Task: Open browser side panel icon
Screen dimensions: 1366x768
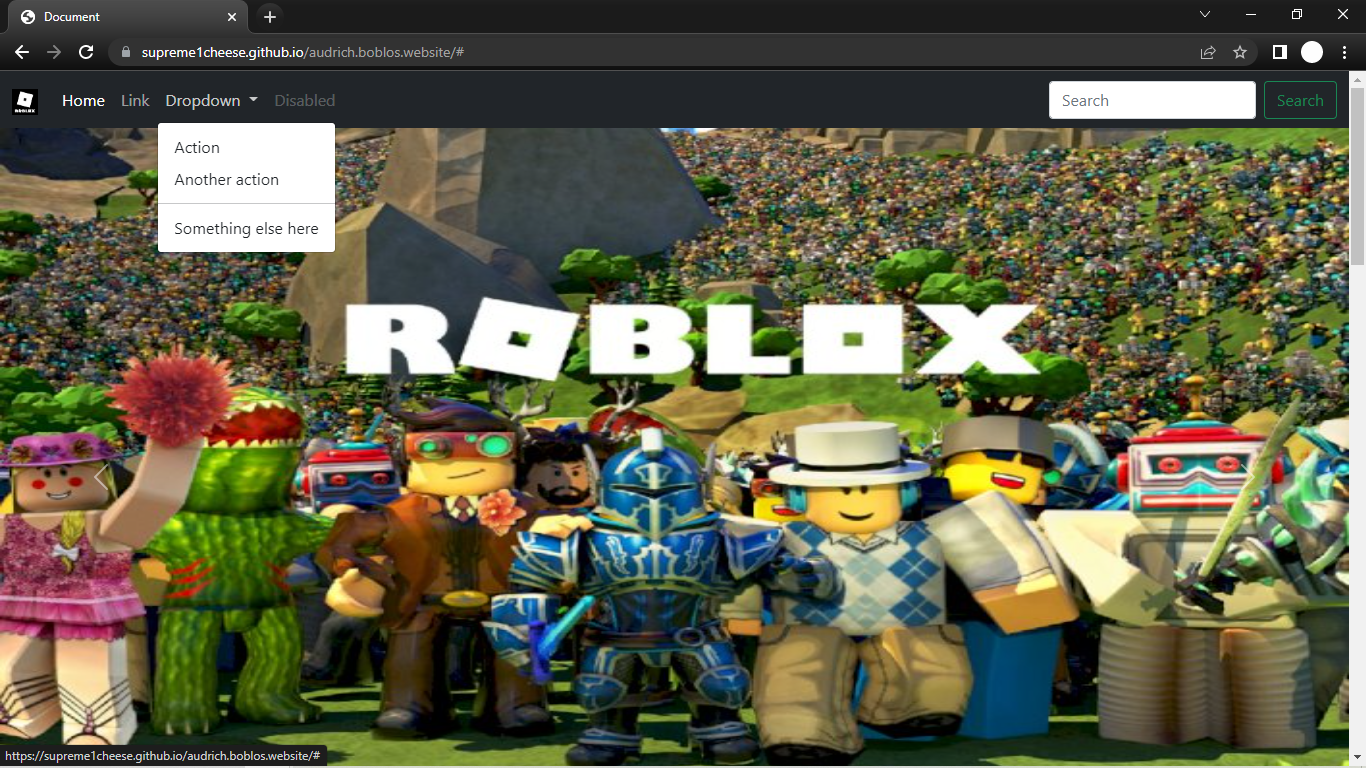Action: pyautogui.click(x=1279, y=52)
